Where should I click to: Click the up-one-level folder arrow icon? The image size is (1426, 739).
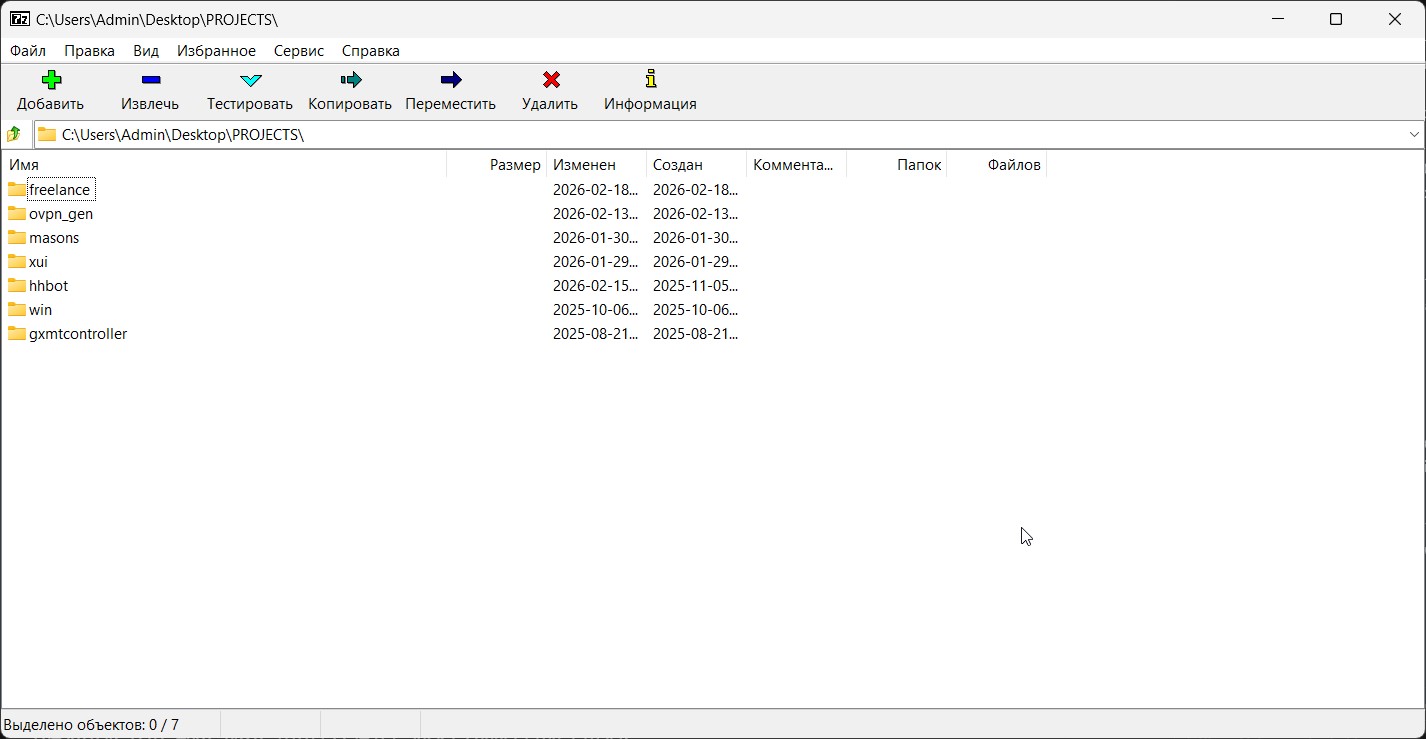pyautogui.click(x=14, y=133)
